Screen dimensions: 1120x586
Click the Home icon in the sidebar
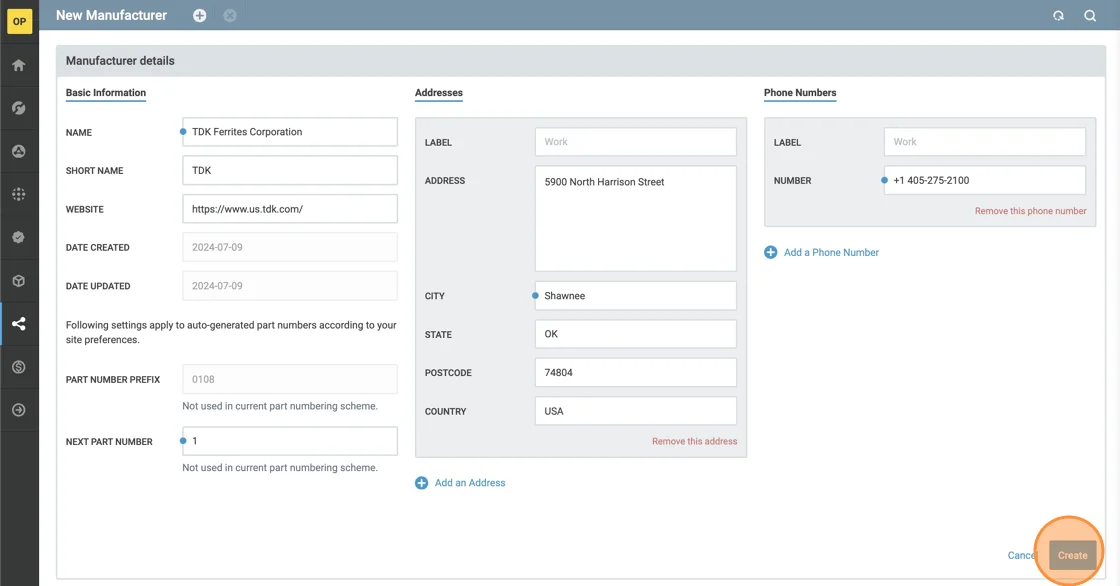19,66
